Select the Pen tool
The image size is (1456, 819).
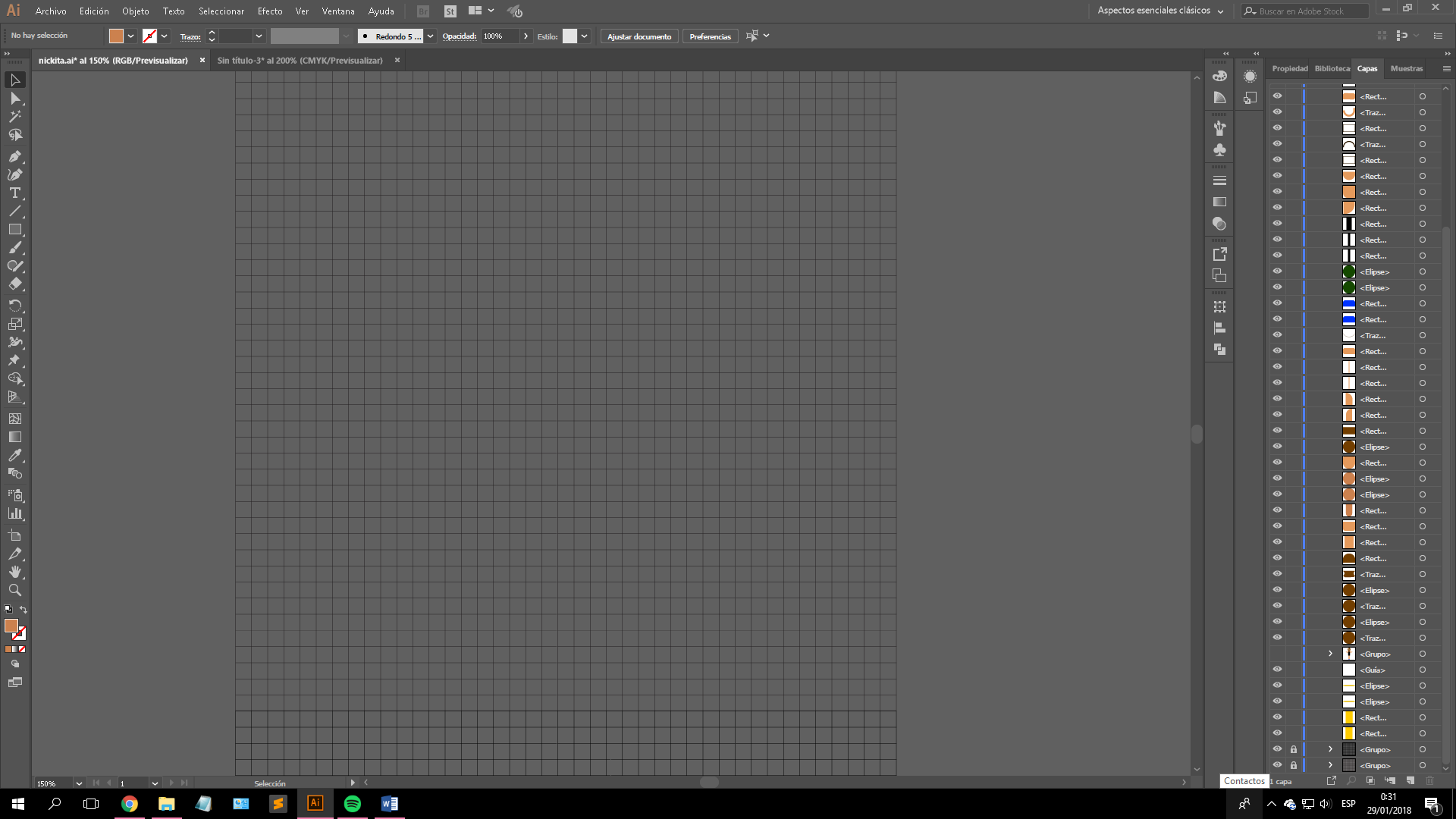(x=14, y=156)
